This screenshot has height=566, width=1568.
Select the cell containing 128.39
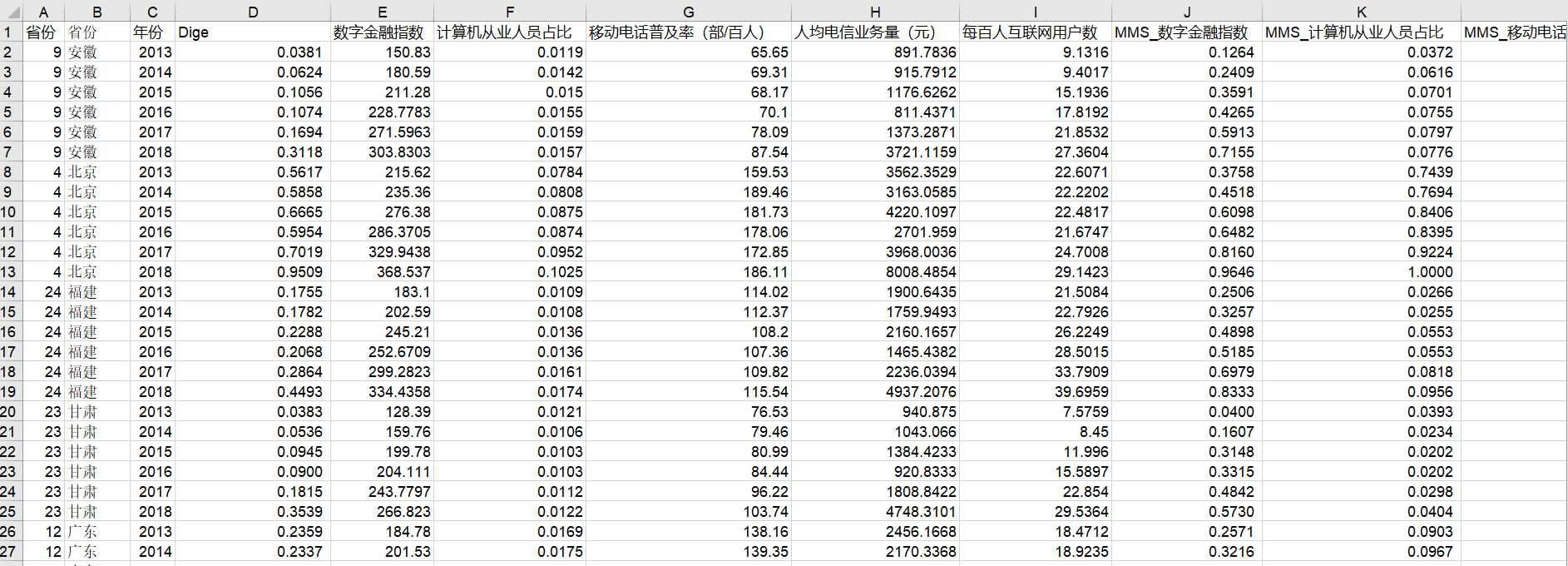tap(382, 411)
